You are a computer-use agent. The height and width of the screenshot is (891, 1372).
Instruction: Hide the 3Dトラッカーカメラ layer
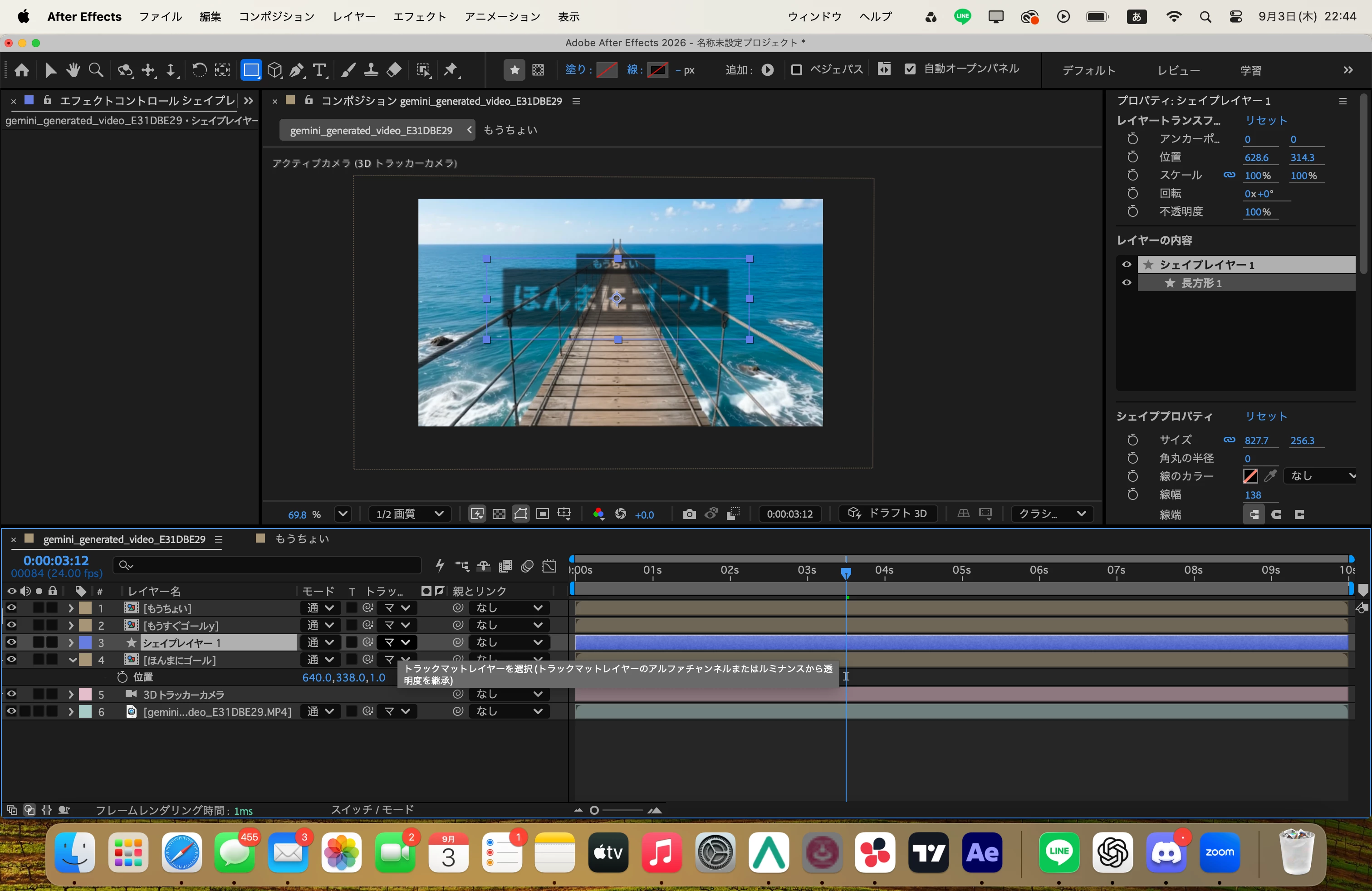tap(11, 694)
